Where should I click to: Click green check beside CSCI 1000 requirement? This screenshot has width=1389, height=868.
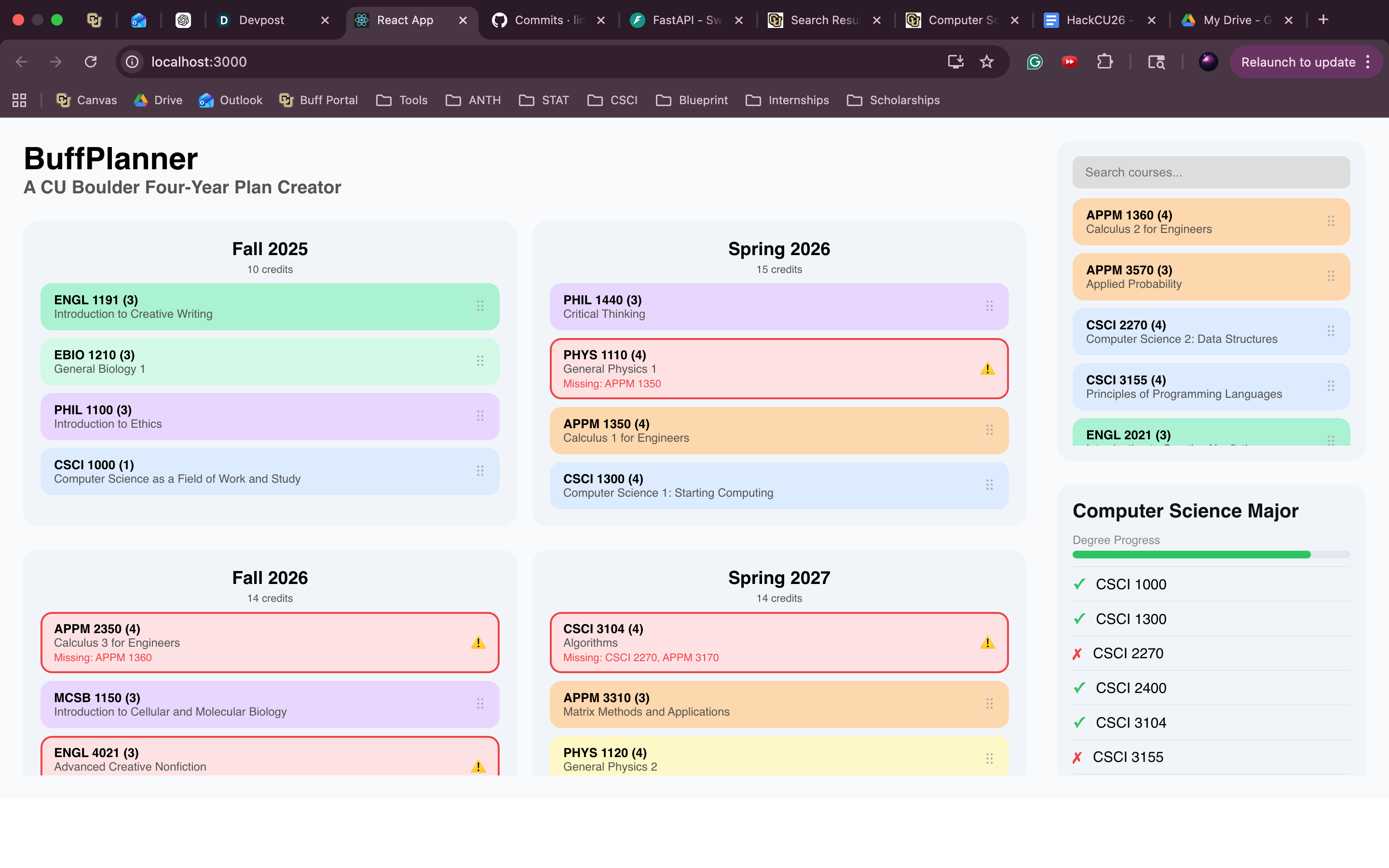(x=1079, y=584)
